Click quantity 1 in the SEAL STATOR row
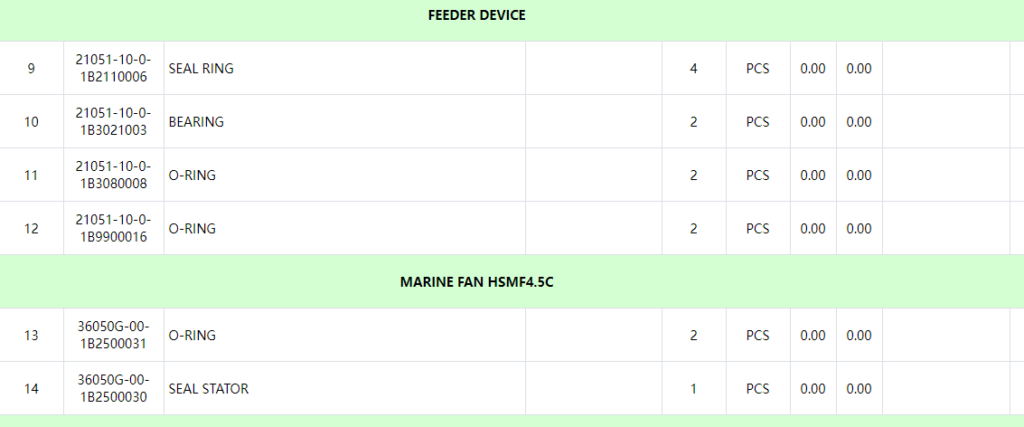This screenshot has height=427, width=1024. 693,388
